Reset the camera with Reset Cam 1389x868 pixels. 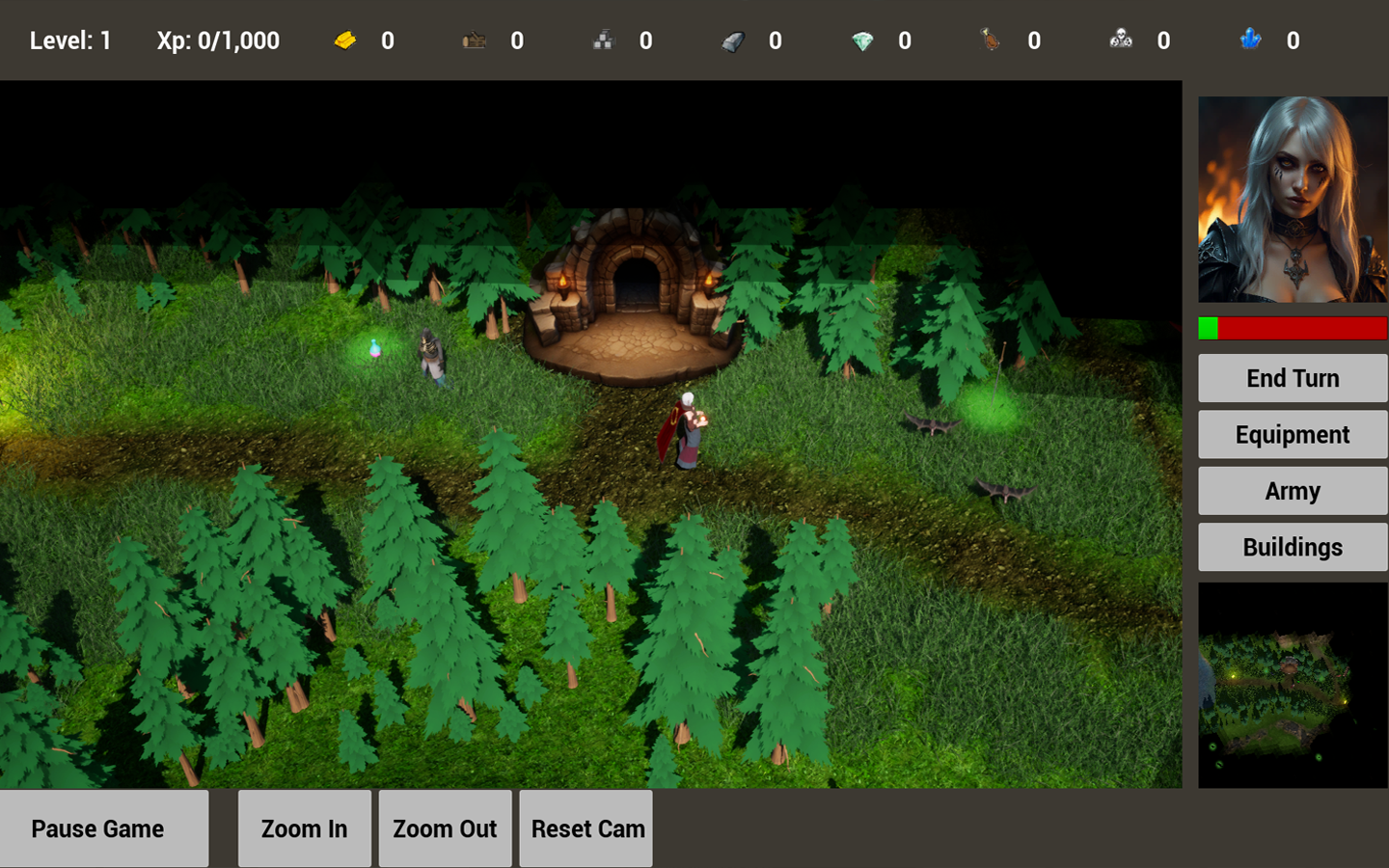tap(586, 828)
